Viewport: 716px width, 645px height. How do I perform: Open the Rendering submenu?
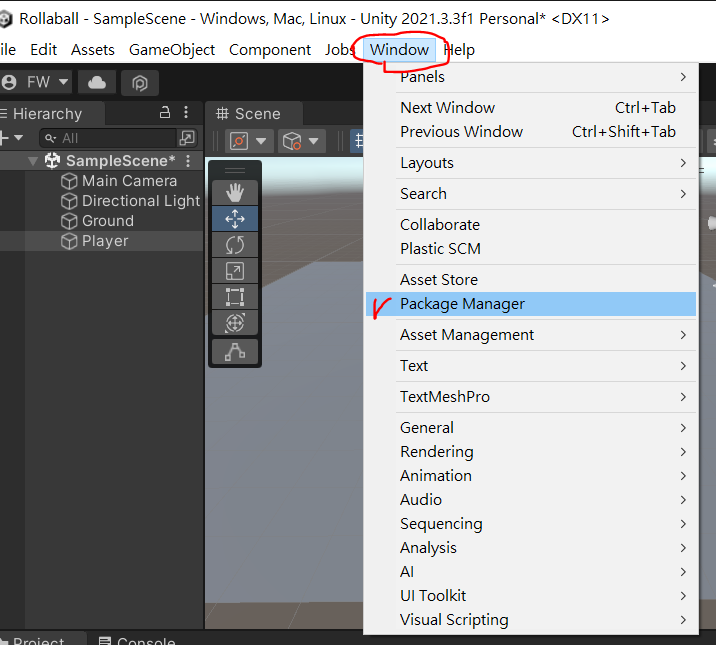(531, 452)
